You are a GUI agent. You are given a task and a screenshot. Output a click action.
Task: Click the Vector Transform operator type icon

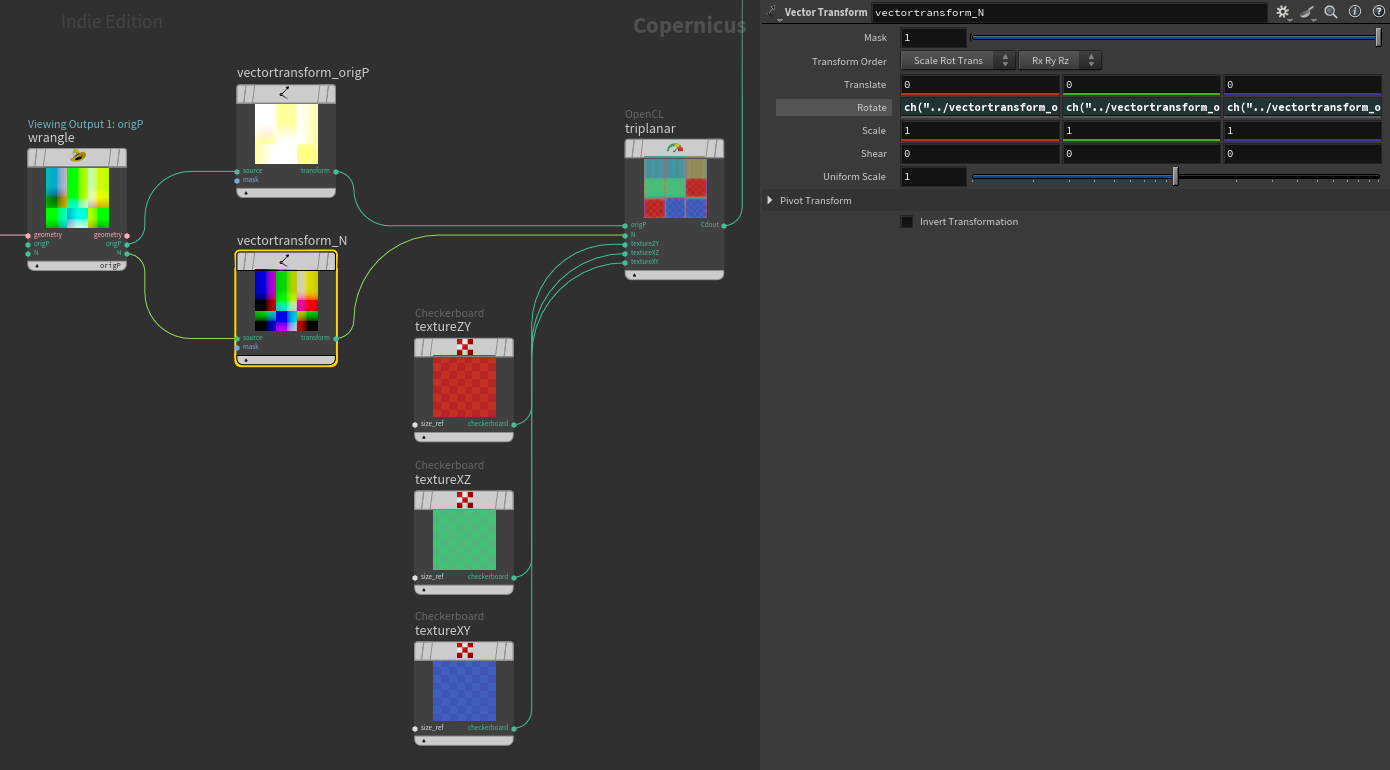click(772, 11)
